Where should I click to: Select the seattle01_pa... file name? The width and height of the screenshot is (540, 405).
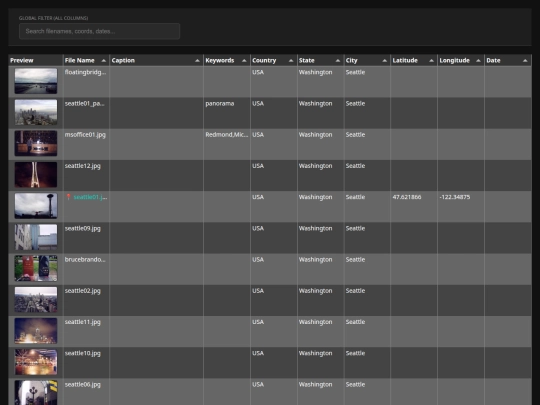click(84, 104)
